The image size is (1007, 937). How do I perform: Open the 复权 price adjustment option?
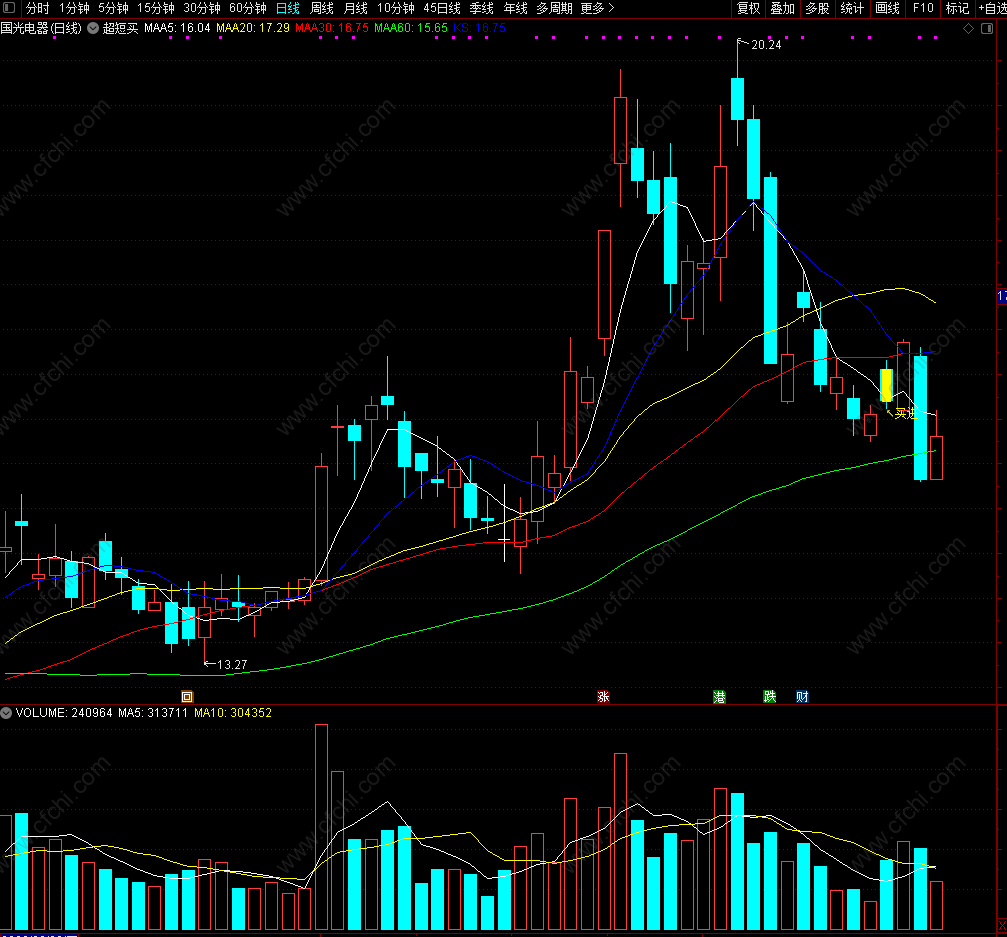(x=748, y=8)
